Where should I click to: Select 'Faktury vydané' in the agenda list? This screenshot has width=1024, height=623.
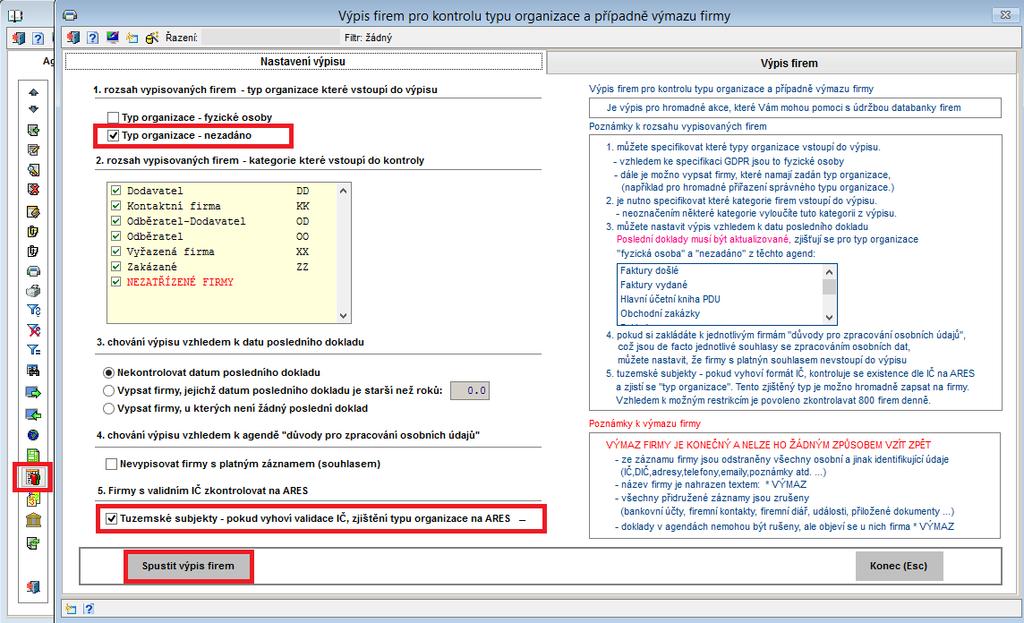[x=654, y=285]
